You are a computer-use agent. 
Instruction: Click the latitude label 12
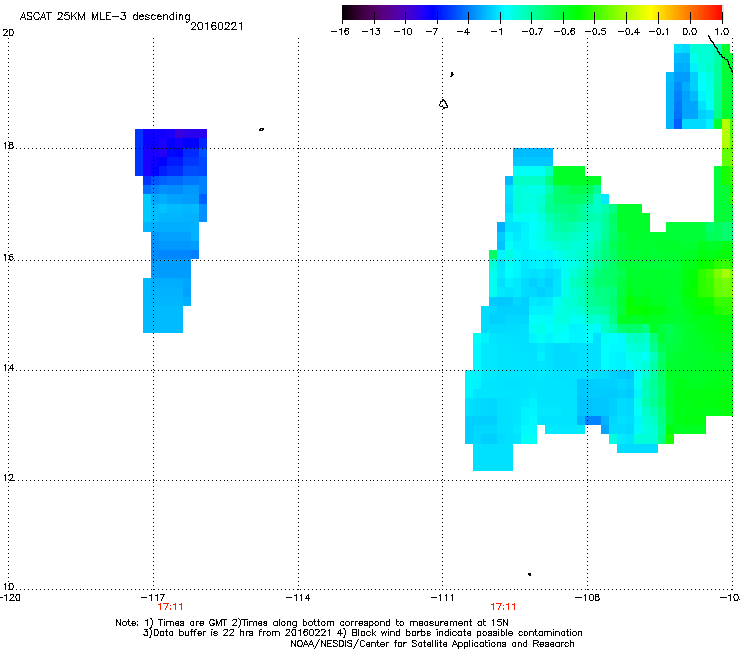[8, 478]
